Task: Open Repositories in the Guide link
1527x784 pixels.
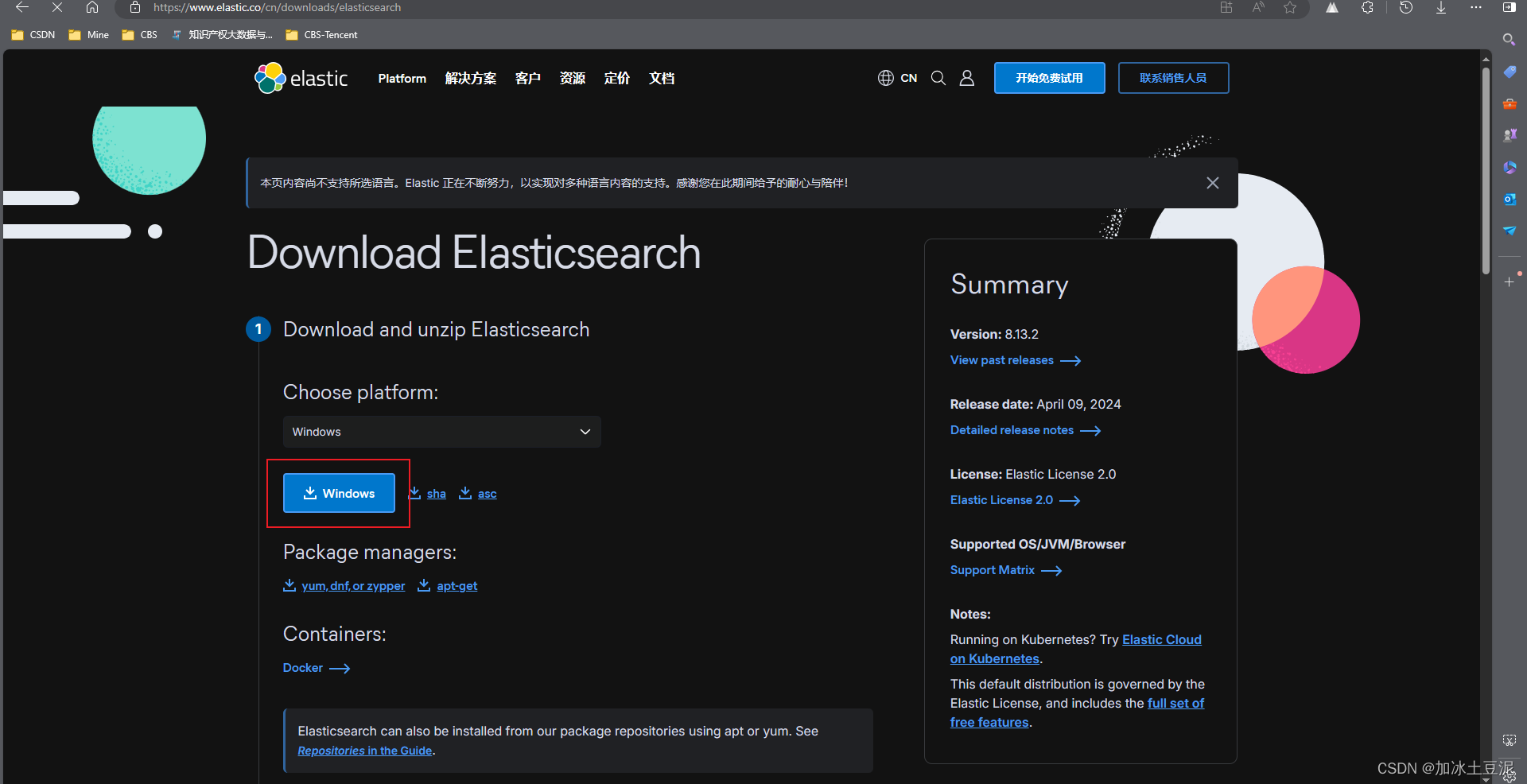Action: coord(365,751)
